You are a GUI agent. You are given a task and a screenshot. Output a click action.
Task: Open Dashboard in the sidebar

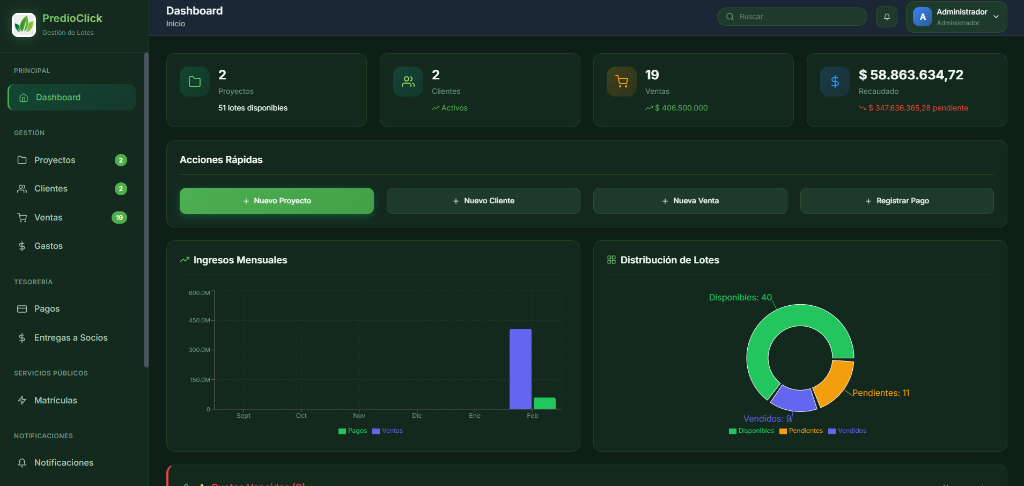click(x=72, y=97)
